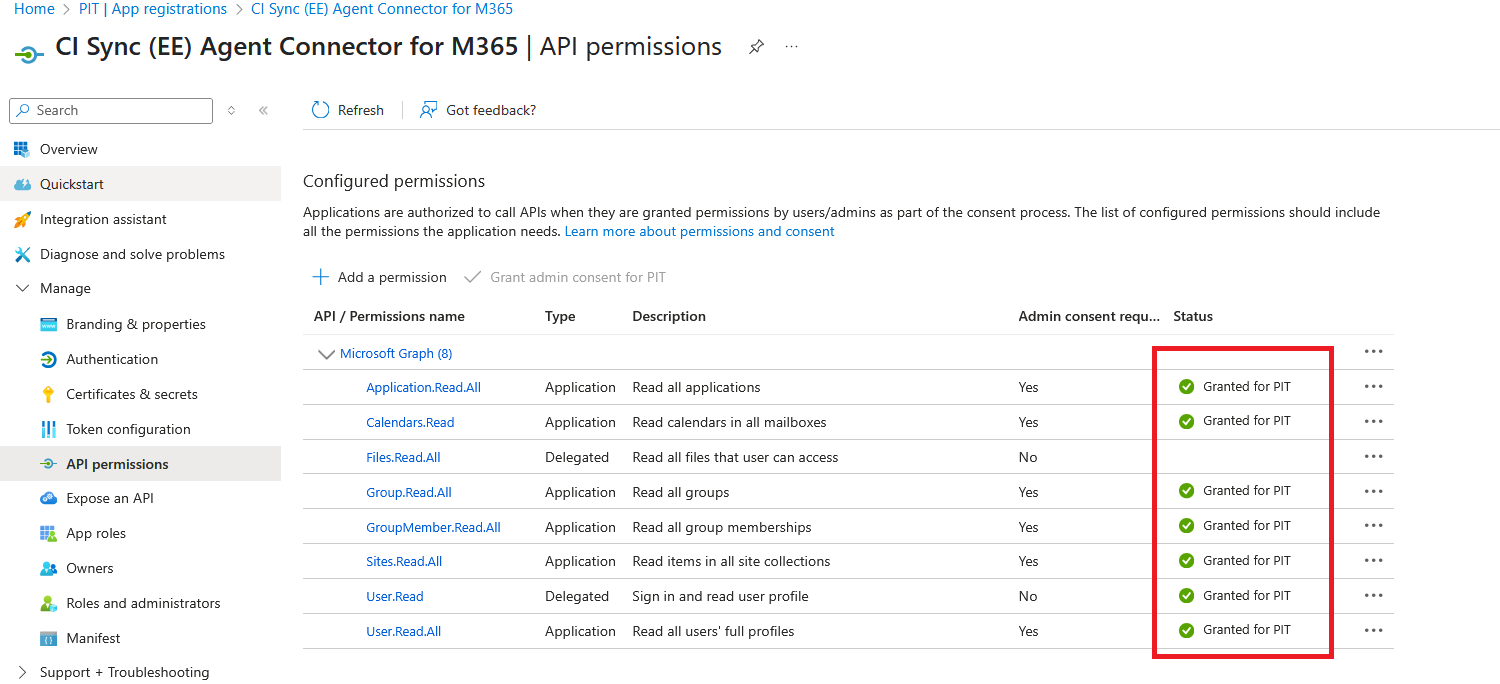1500x684 pixels.
Task: Click the API / Permissions name column header
Action: [389, 316]
